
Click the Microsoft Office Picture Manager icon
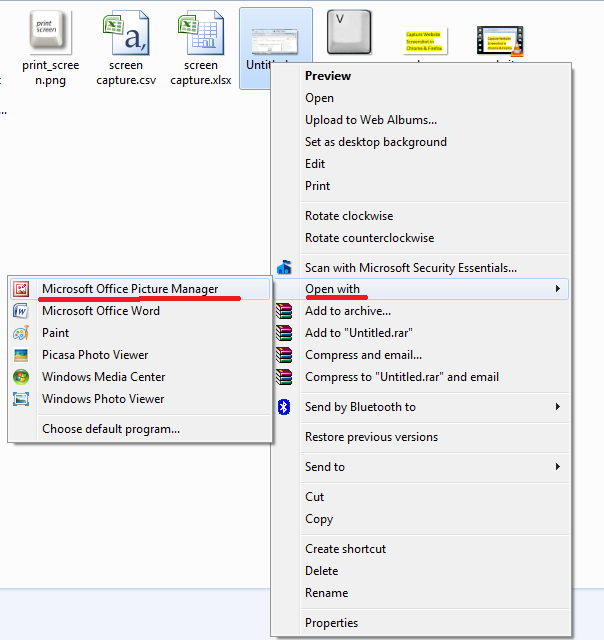[21, 289]
